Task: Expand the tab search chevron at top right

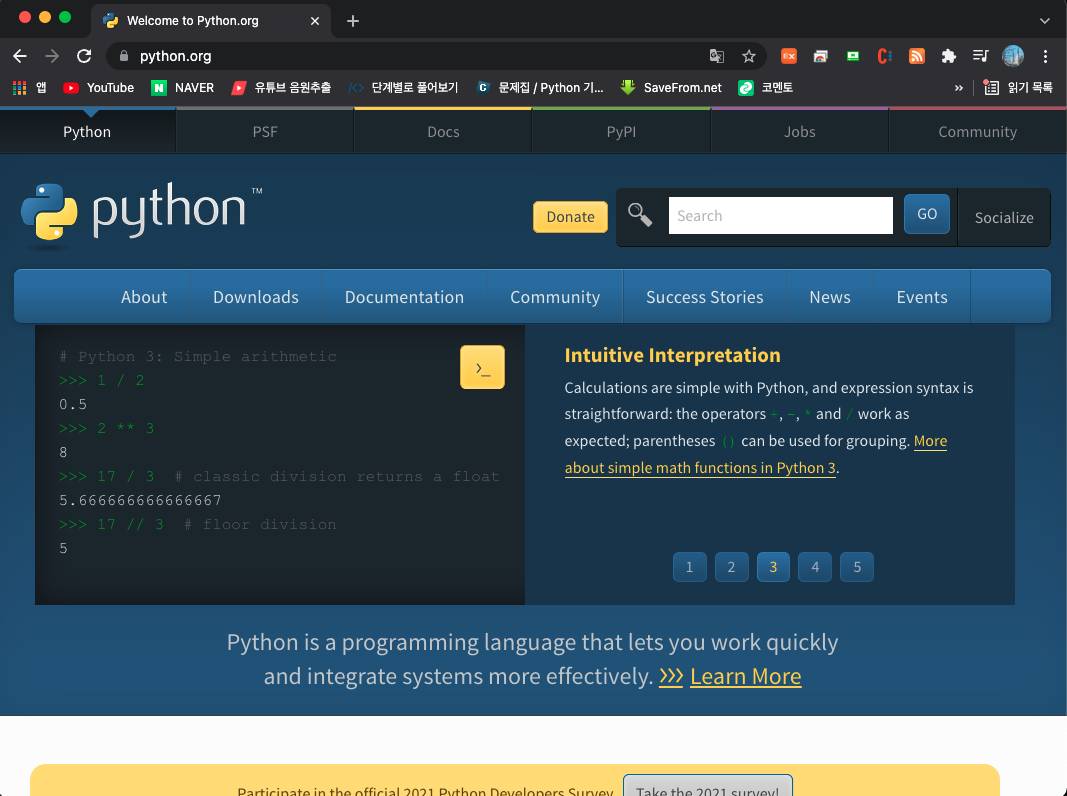Action: (1045, 21)
